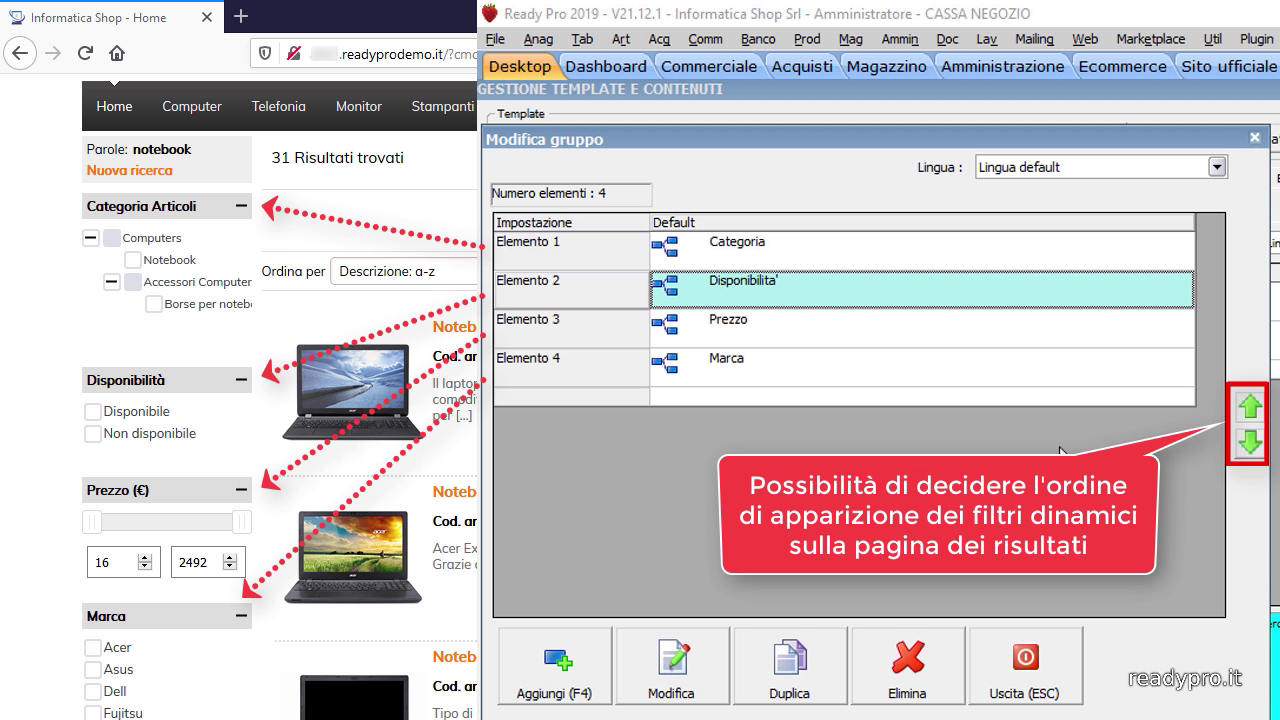1280x720 pixels.
Task: Switch to the Amministrazione tab
Action: [1003, 66]
